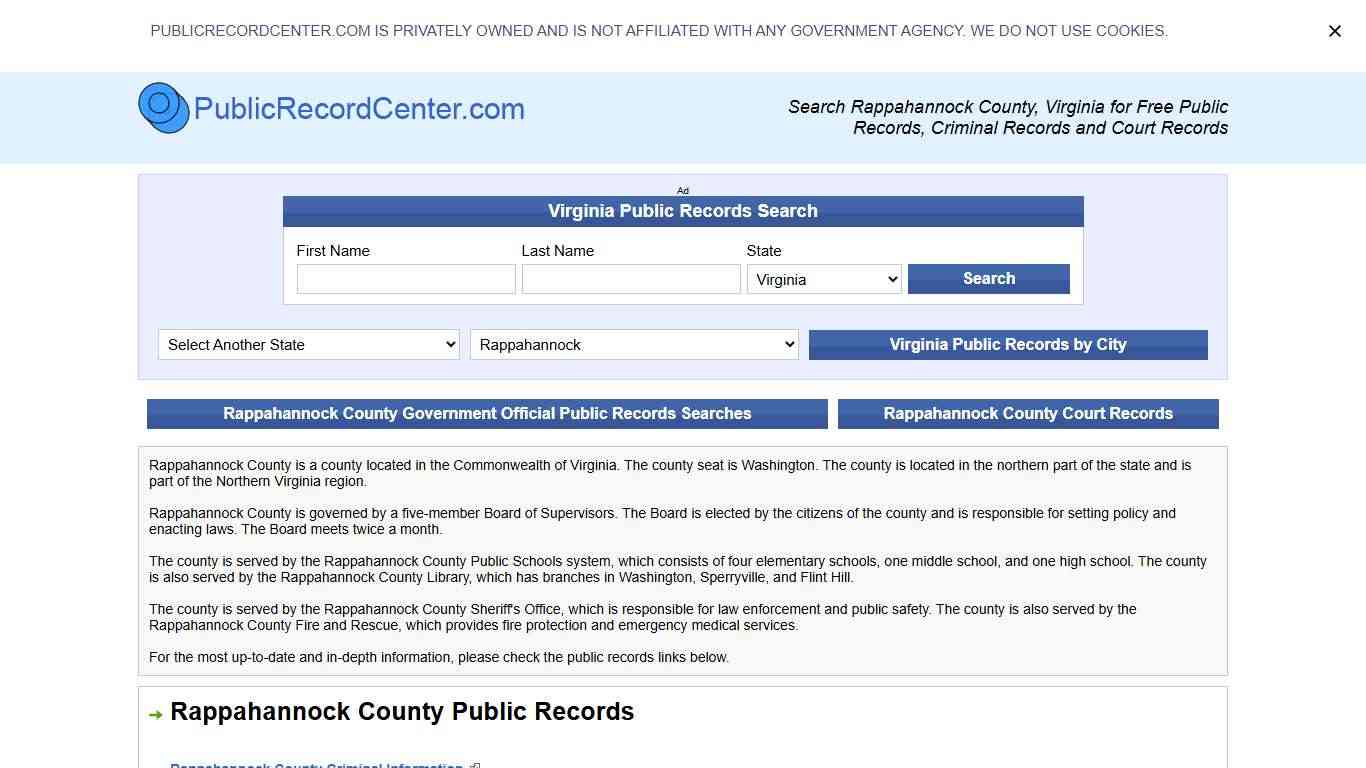Click the green arrow beside Rappahannock County Public Records
Image resolution: width=1366 pixels, height=768 pixels.
[156, 713]
